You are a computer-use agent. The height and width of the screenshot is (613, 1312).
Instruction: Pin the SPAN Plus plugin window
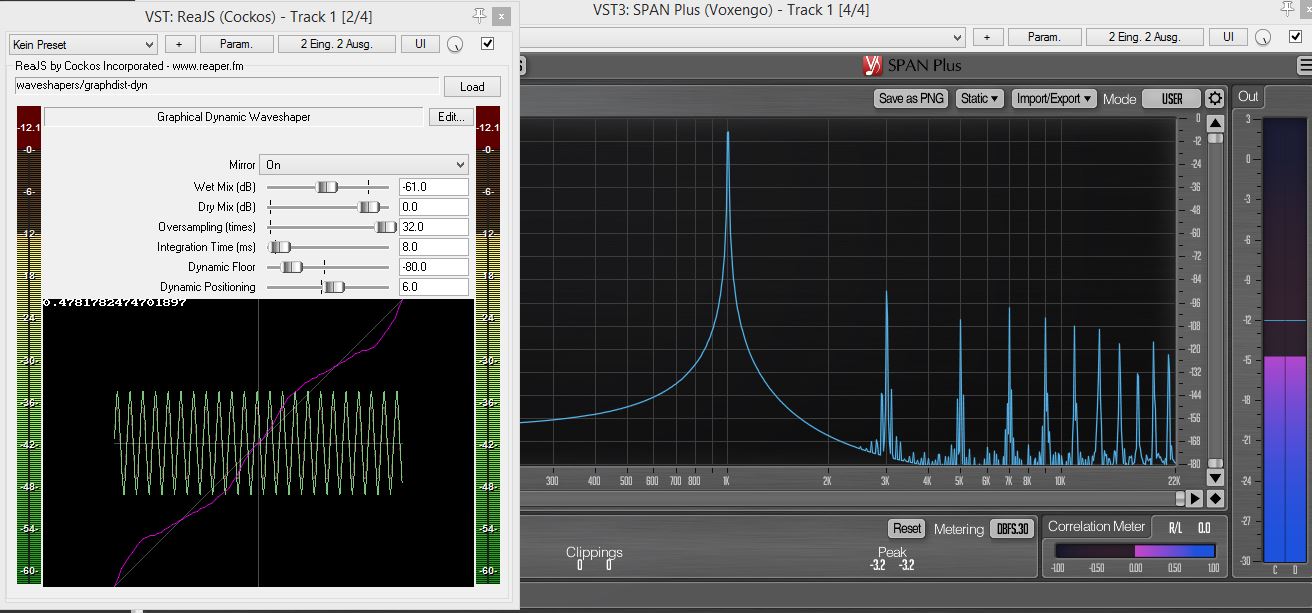click(x=1288, y=9)
